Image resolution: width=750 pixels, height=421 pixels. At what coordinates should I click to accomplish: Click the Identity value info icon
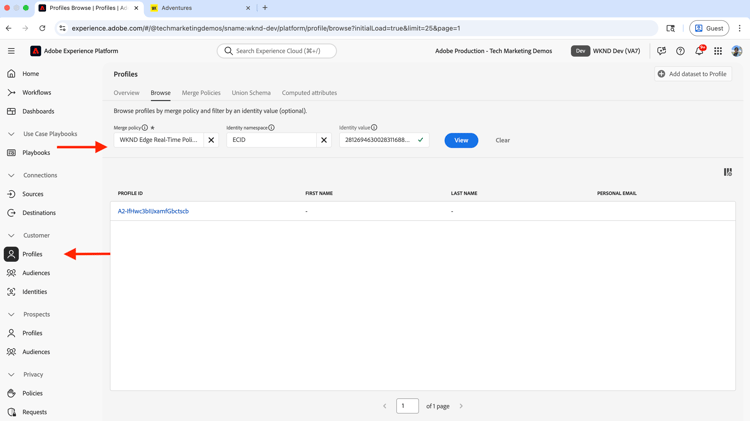(x=374, y=128)
